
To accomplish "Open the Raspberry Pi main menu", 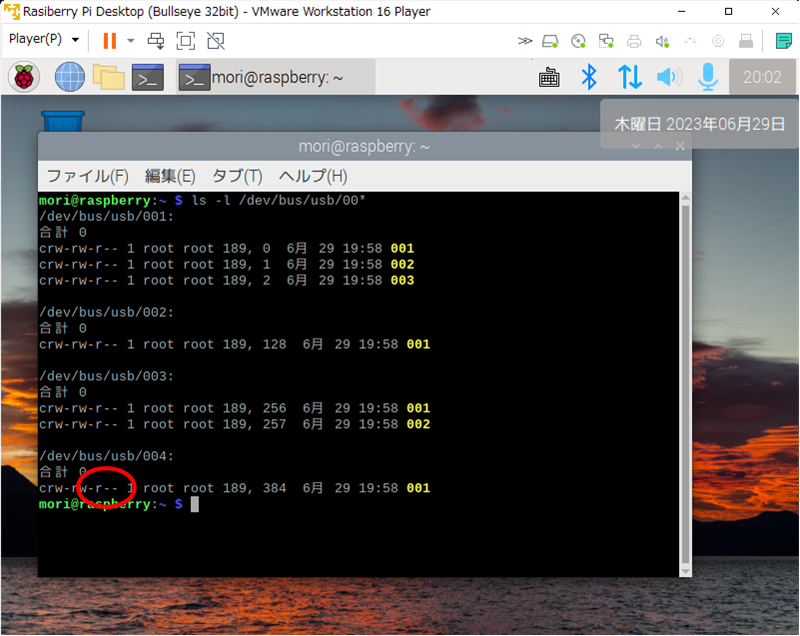I will (24, 78).
